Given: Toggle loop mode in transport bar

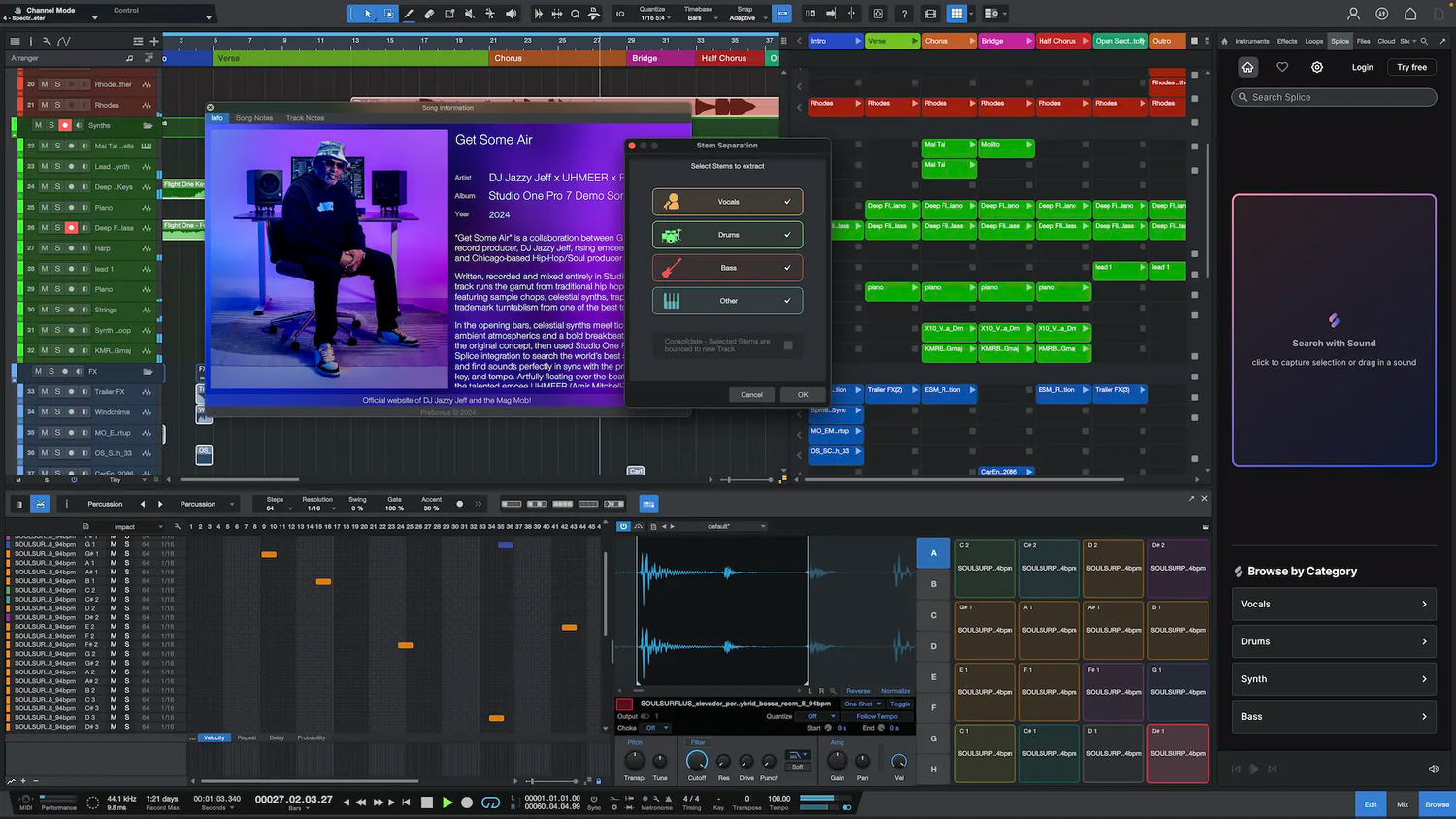Looking at the screenshot, I should (491, 803).
